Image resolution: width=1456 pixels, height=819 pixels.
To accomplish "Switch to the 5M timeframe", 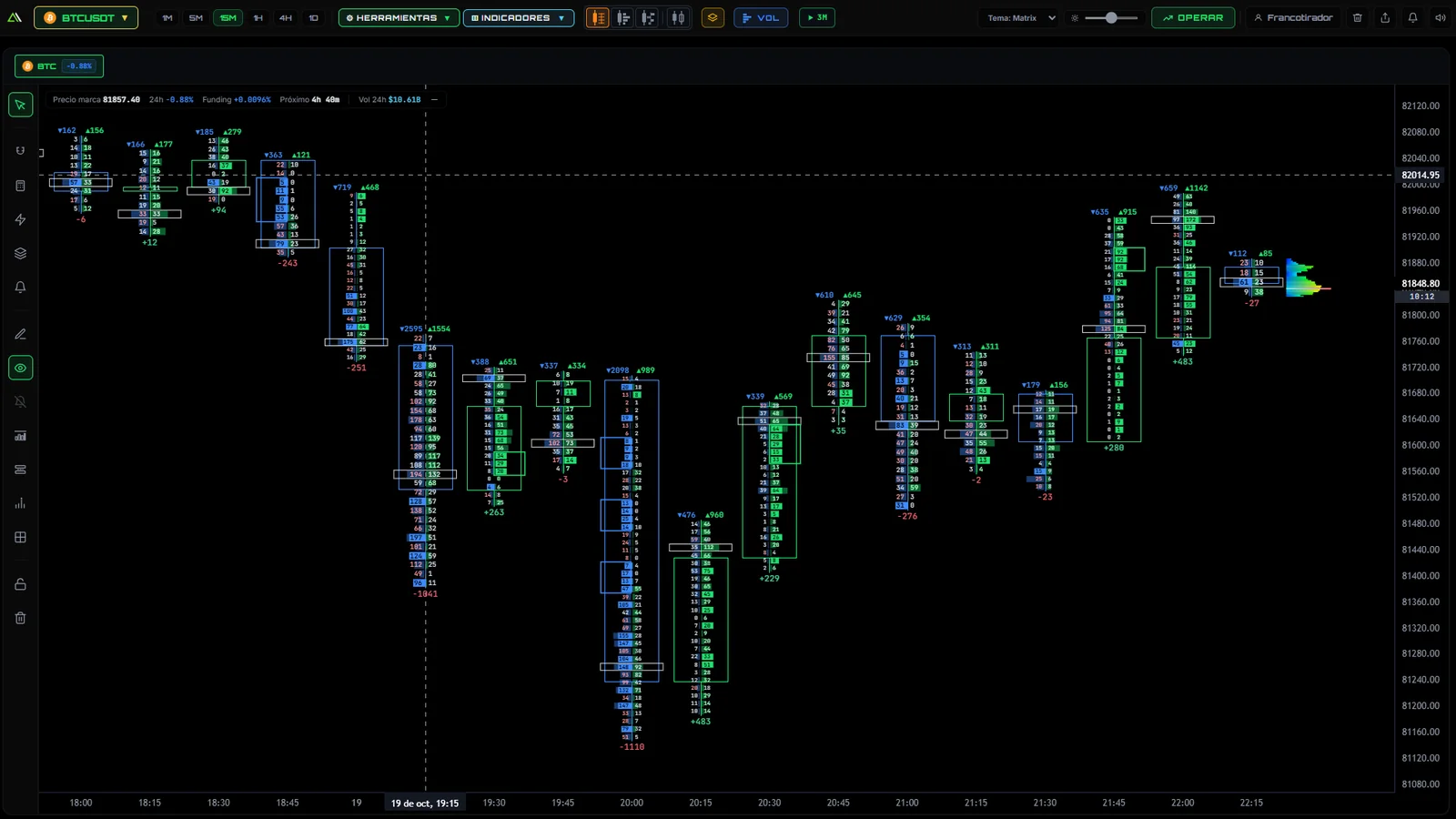I will tap(196, 17).
